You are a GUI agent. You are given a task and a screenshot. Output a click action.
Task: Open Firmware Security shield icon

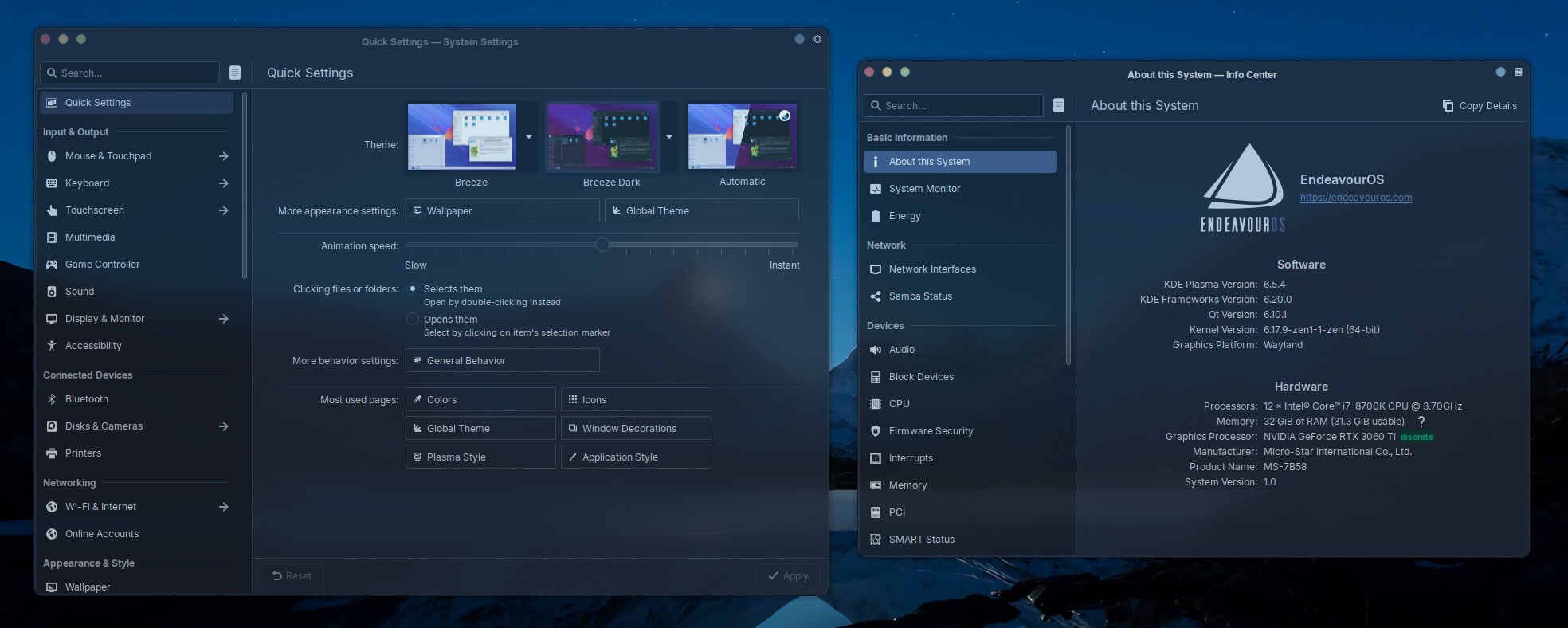click(x=876, y=431)
